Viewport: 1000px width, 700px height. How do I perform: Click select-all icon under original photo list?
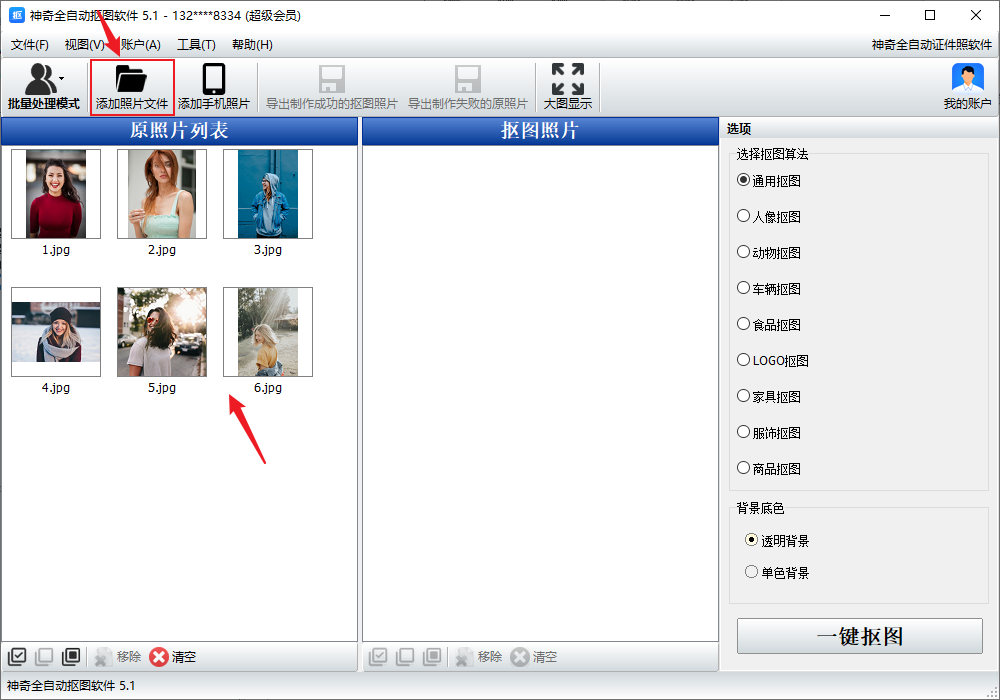coord(17,657)
